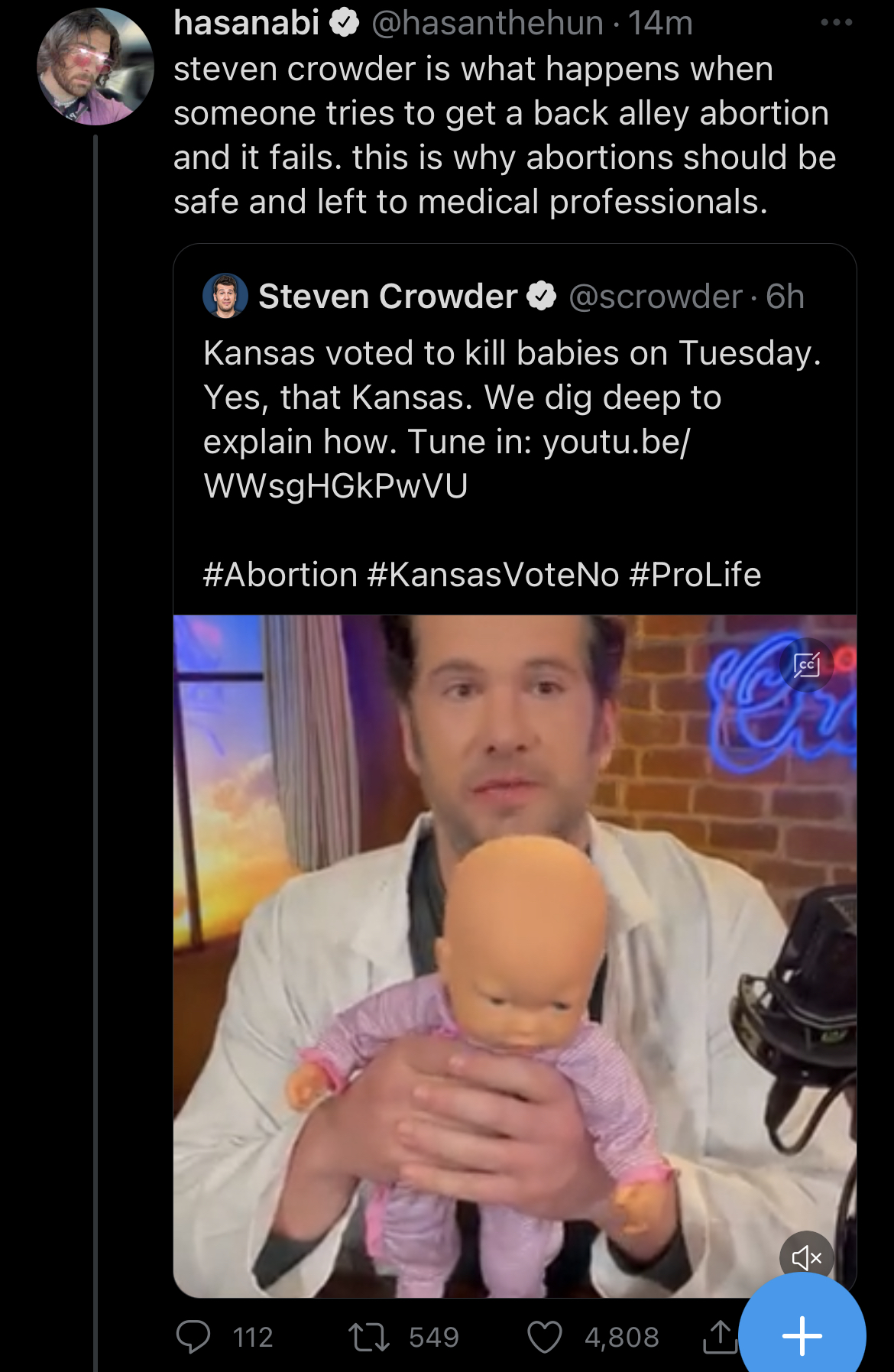Play the embedded video of the quoted tweet
The image size is (894, 1372).
tap(514, 956)
